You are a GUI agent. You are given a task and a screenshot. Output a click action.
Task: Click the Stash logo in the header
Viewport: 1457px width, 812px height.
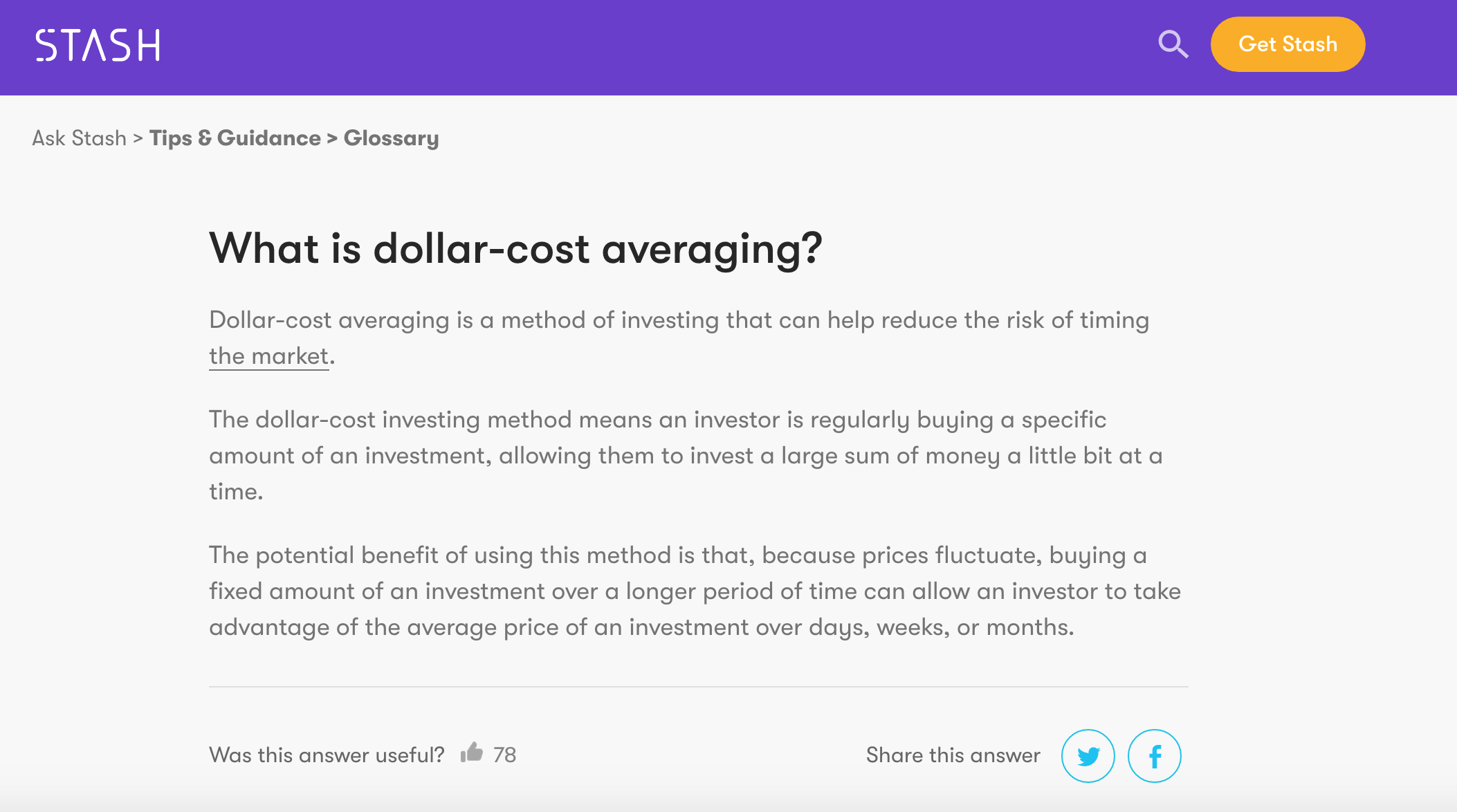pyautogui.click(x=98, y=45)
